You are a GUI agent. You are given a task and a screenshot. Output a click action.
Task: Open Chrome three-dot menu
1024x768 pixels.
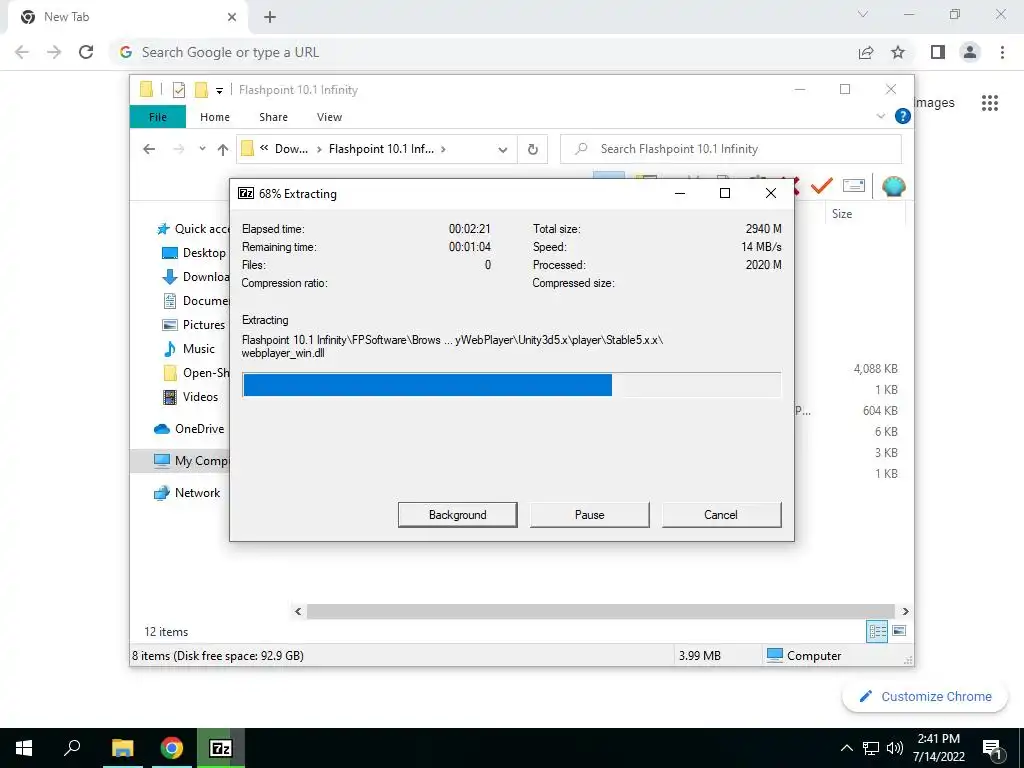[1002, 52]
